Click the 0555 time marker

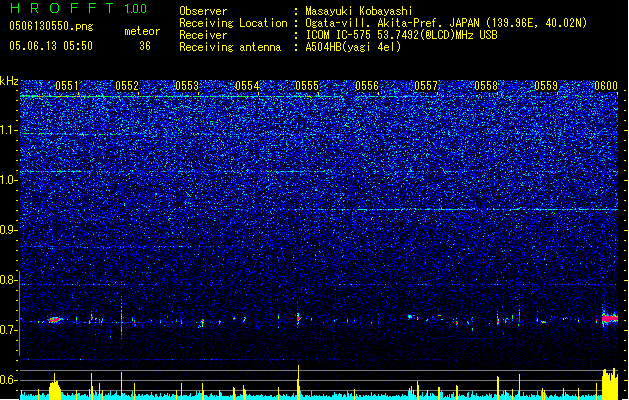click(307, 86)
